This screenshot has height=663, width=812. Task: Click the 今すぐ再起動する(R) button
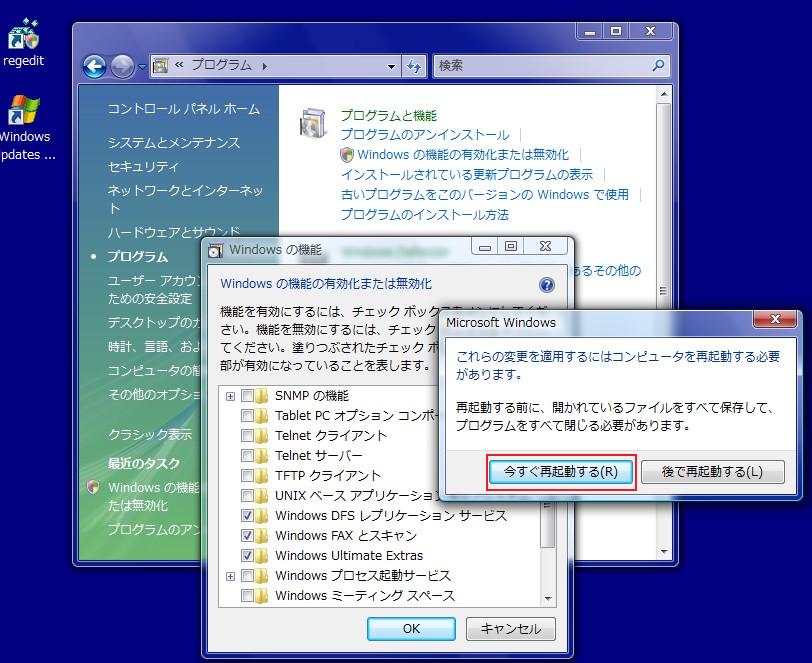pyautogui.click(x=560, y=472)
